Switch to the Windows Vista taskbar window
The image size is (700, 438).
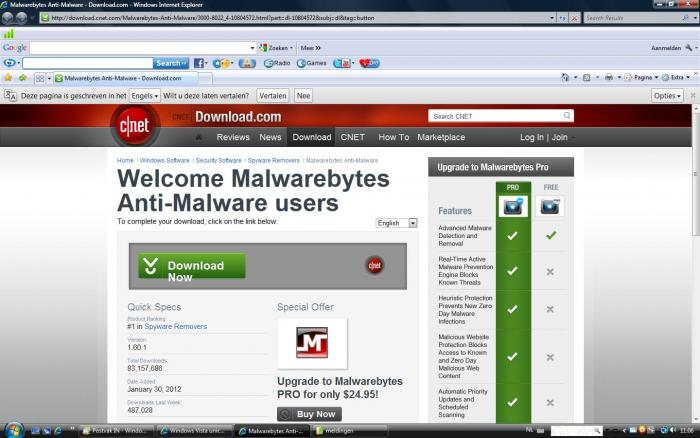click(193, 431)
